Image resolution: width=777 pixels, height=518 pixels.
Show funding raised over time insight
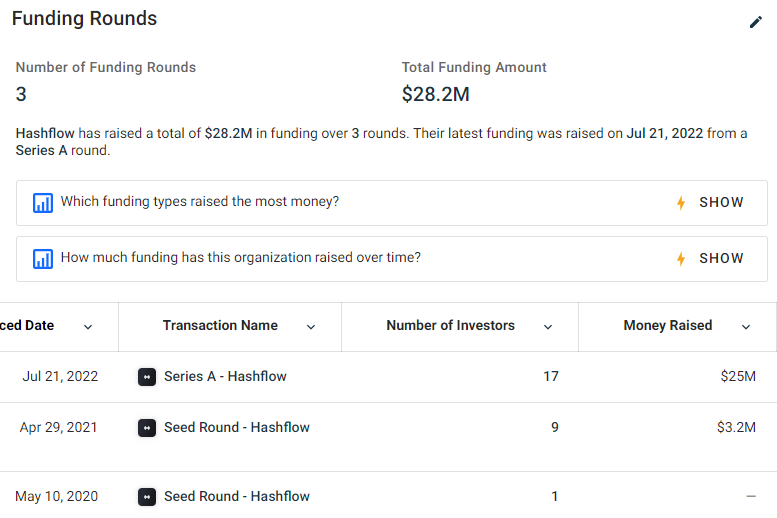(721, 259)
